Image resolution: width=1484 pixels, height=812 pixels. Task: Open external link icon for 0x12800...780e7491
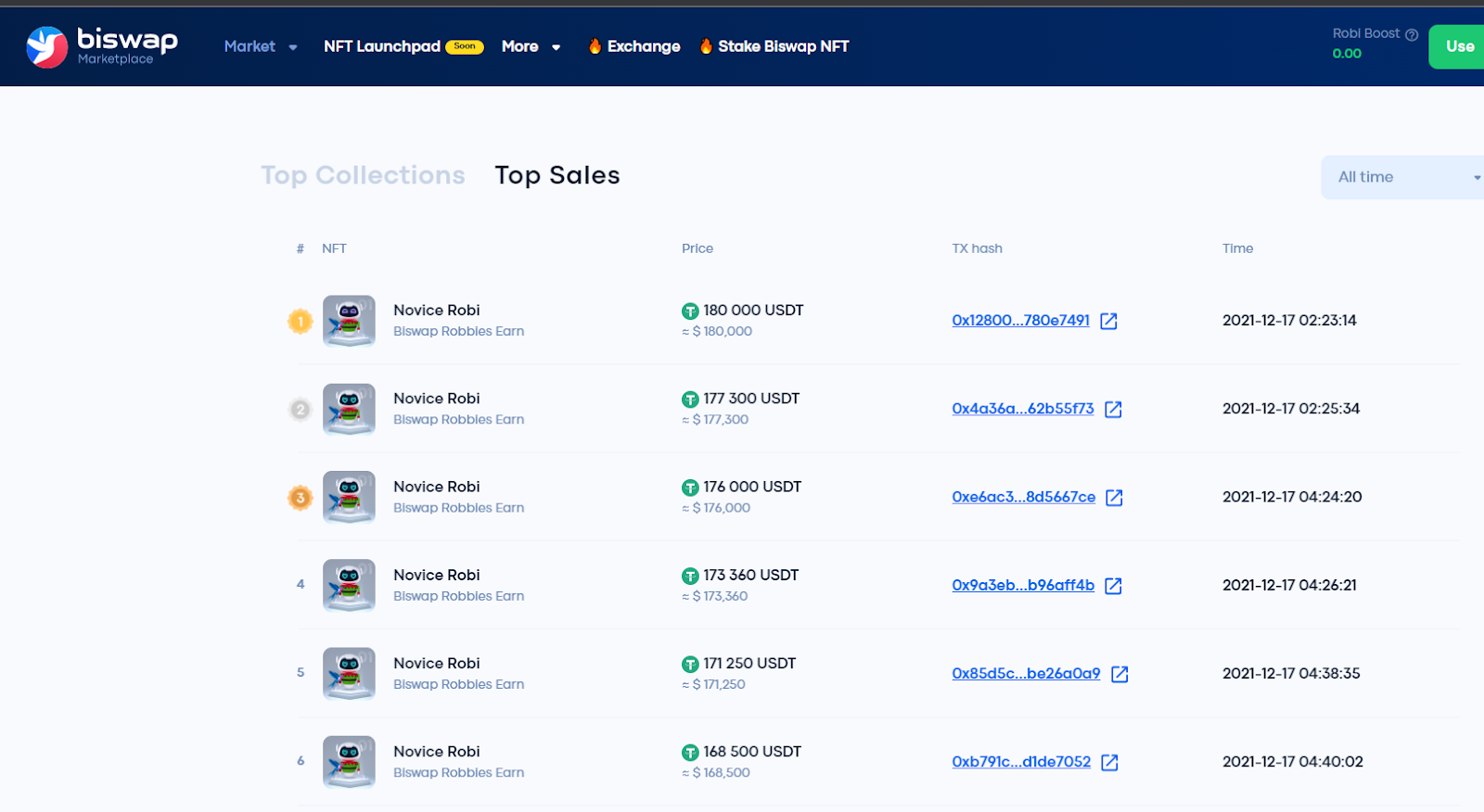[1108, 321]
